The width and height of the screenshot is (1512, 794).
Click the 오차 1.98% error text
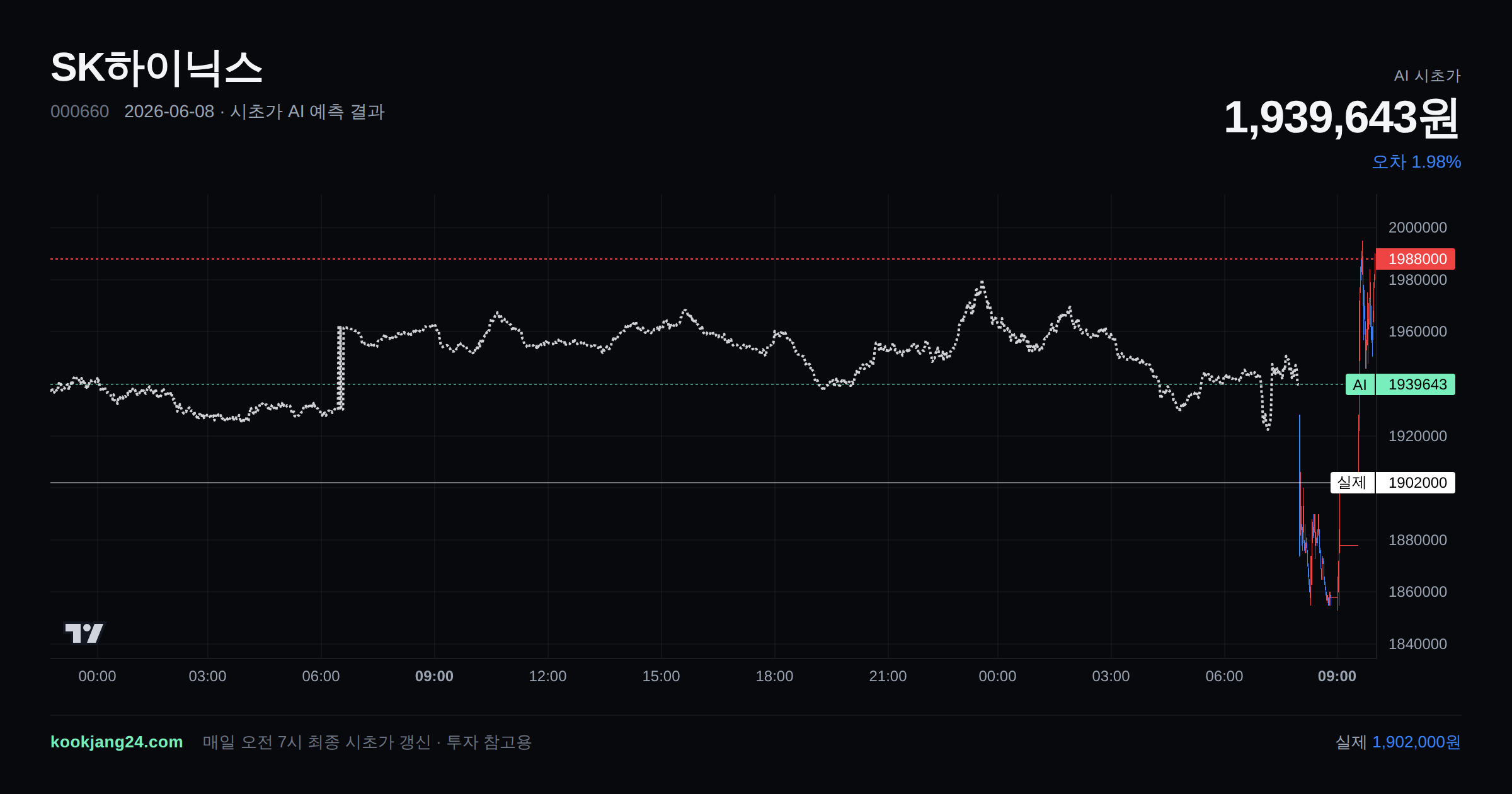[1416, 162]
